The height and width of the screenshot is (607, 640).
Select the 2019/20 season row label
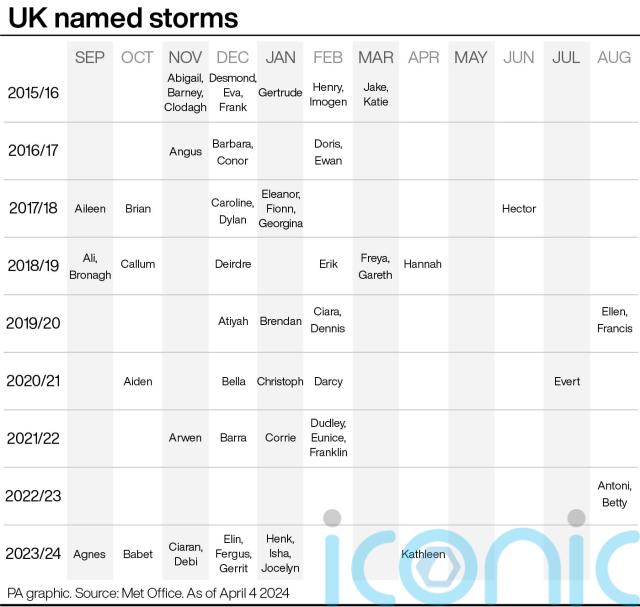click(33, 323)
